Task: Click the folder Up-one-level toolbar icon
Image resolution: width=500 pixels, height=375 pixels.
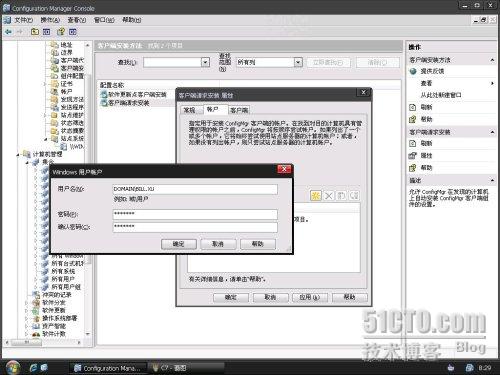Action: point(35,32)
